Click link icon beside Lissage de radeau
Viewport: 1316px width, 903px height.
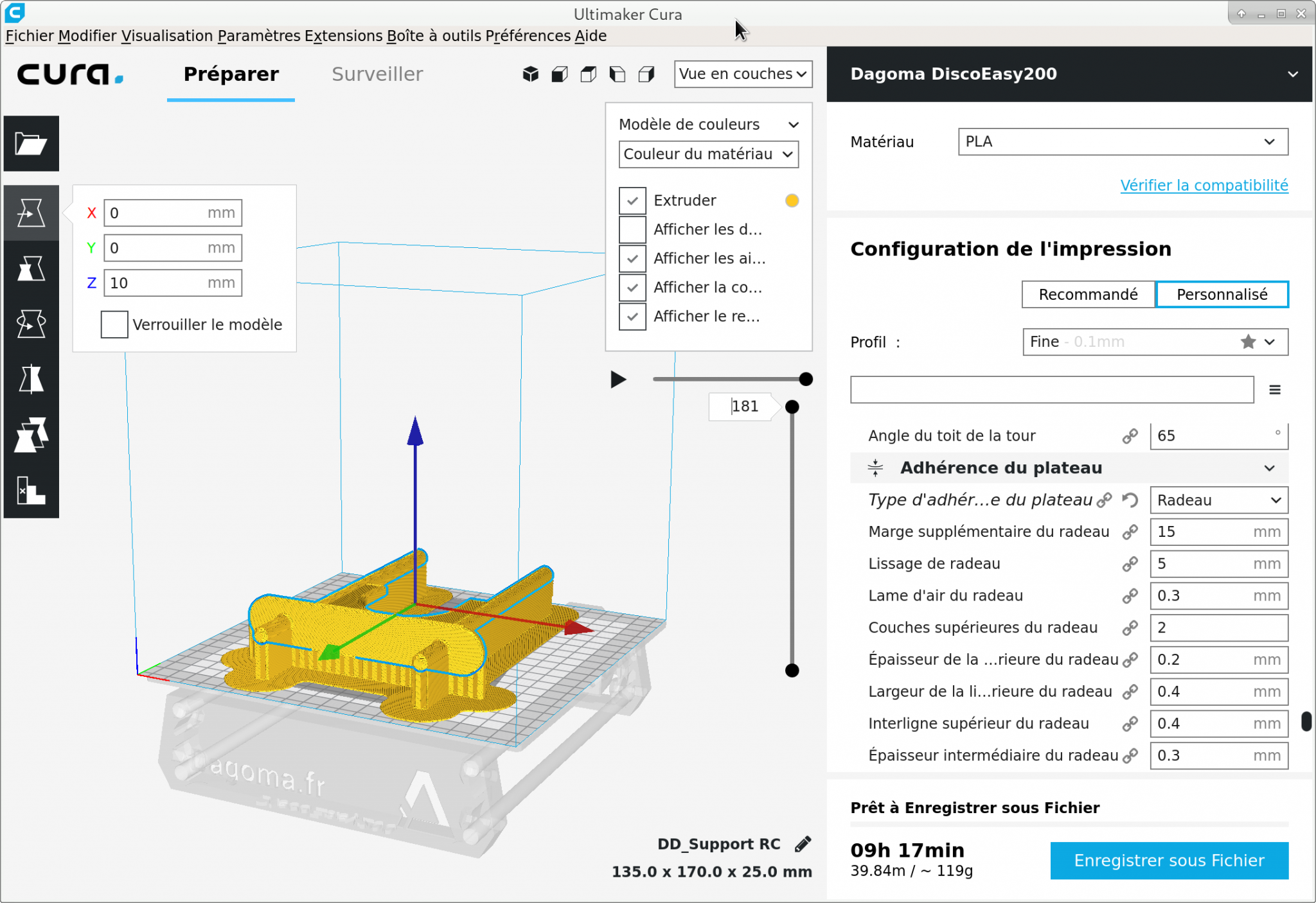click(1130, 564)
